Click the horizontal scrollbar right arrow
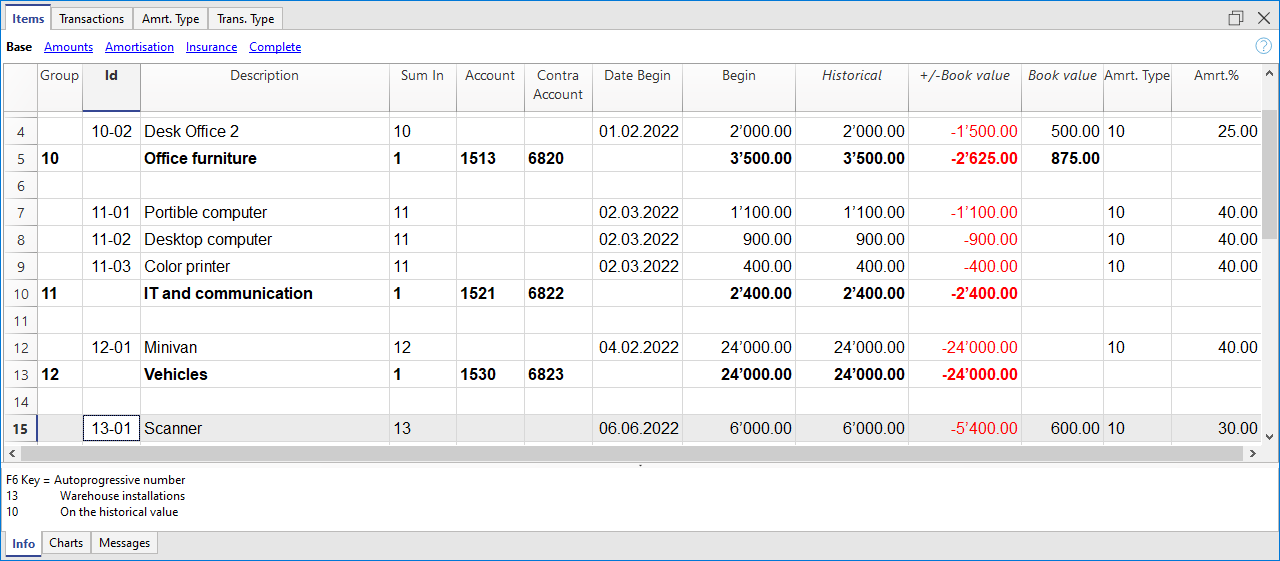The width and height of the screenshot is (1280, 561). (1252, 454)
